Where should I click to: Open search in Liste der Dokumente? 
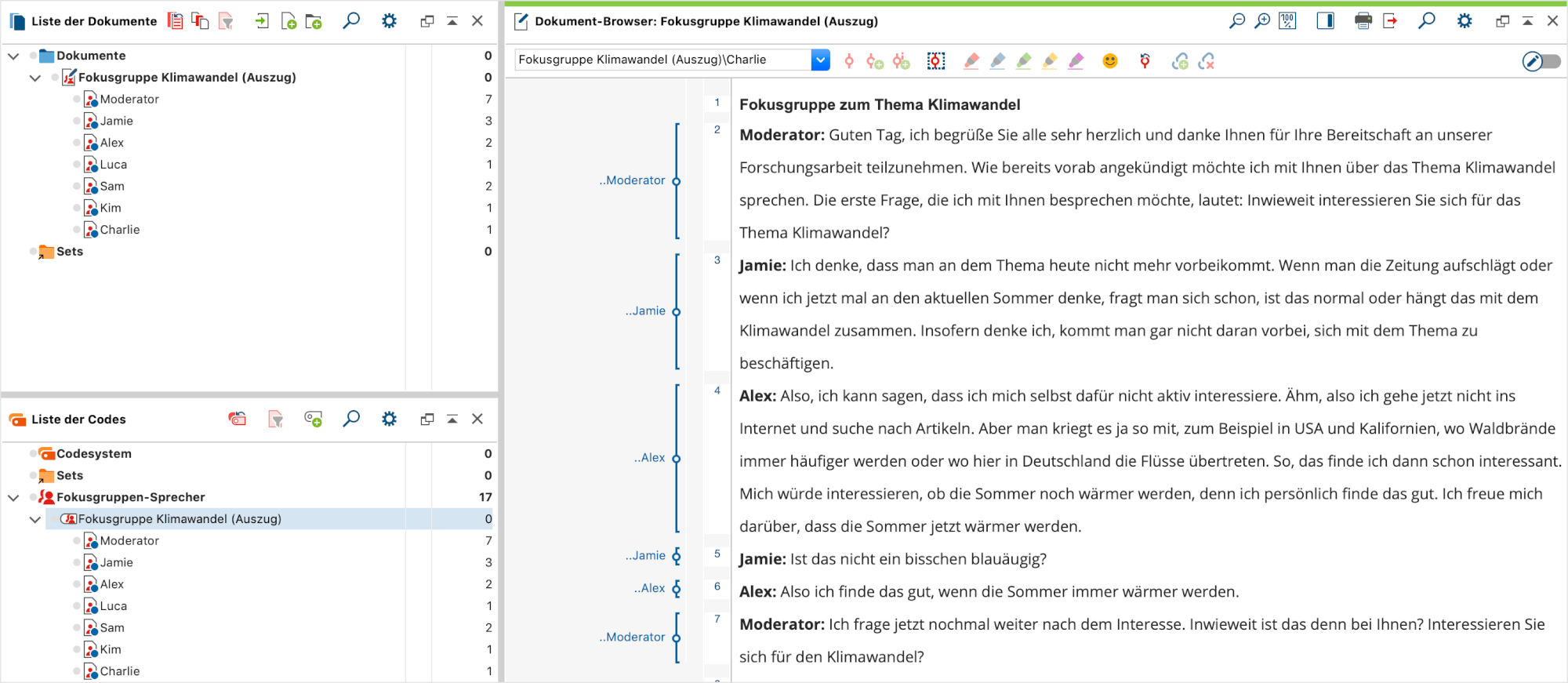351,20
